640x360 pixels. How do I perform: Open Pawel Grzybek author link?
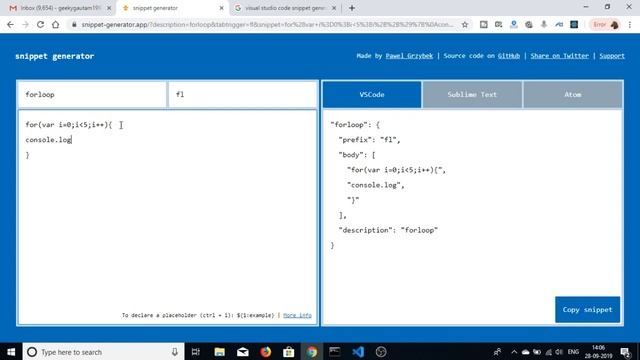tap(409, 56)
